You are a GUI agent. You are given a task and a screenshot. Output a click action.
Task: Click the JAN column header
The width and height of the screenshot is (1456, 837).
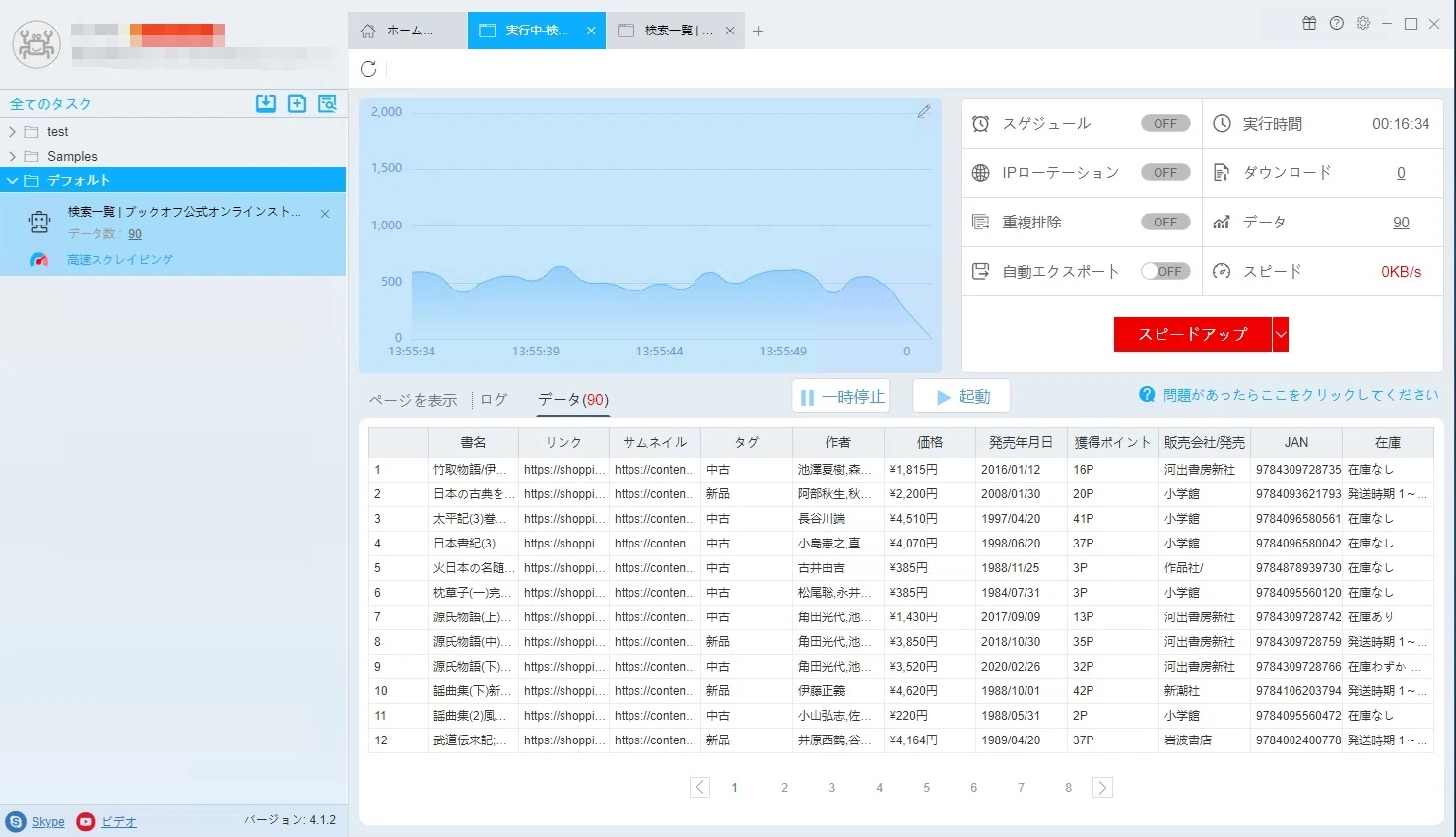pyautogui.click(x=1296, y=443)
